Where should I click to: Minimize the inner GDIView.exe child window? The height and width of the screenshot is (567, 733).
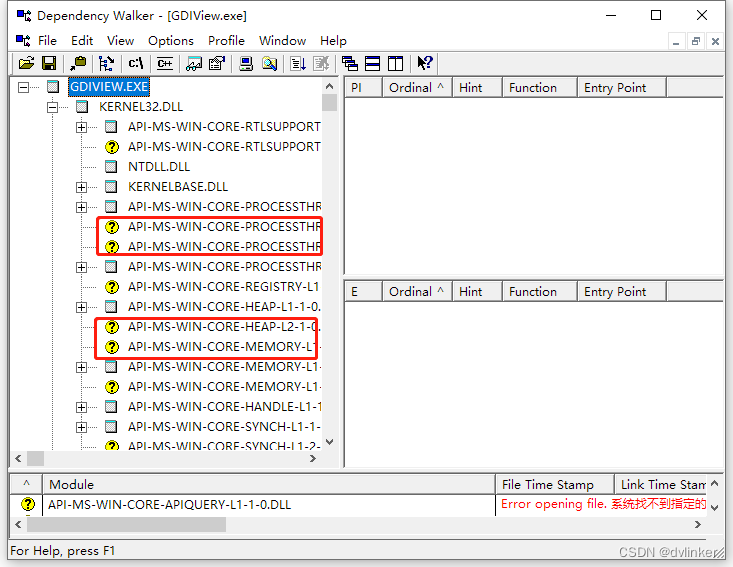coord(676,41)
